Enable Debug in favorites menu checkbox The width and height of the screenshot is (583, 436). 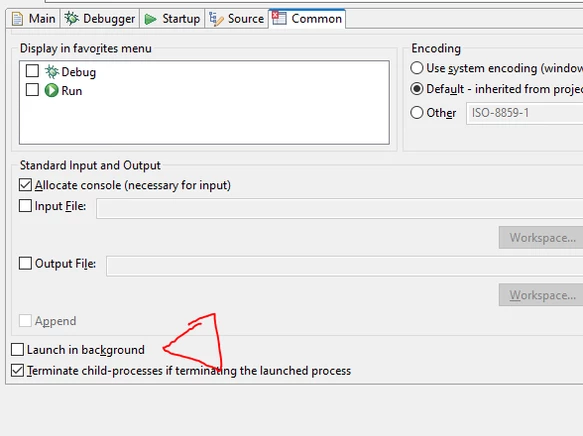(32, 71)
